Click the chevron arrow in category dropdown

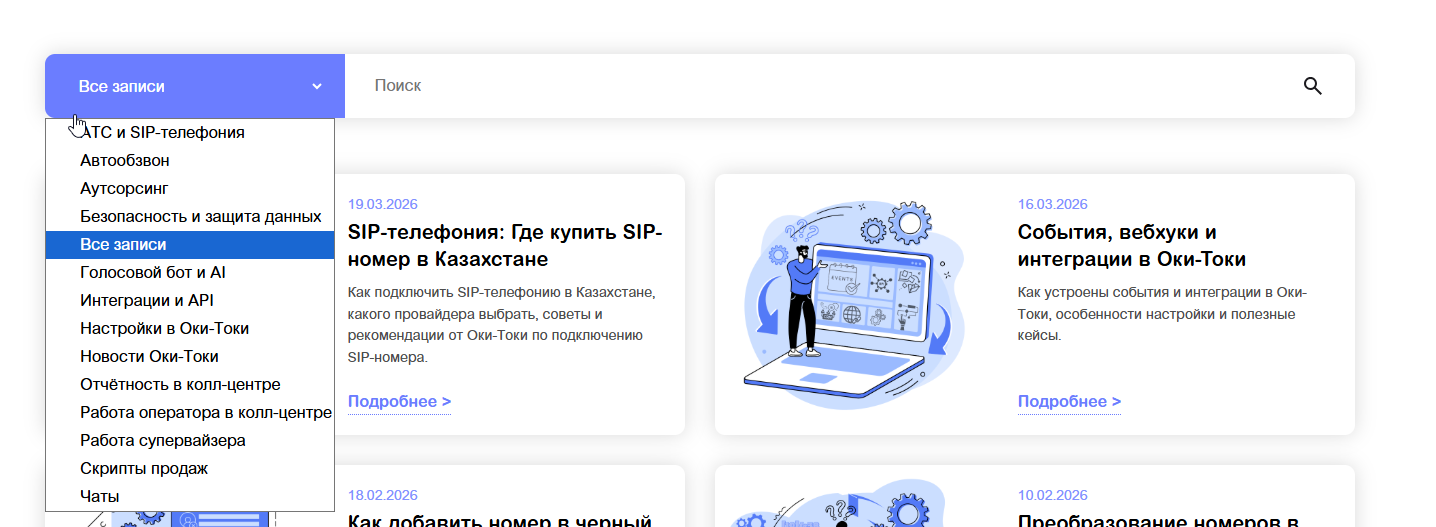[317, 86]
